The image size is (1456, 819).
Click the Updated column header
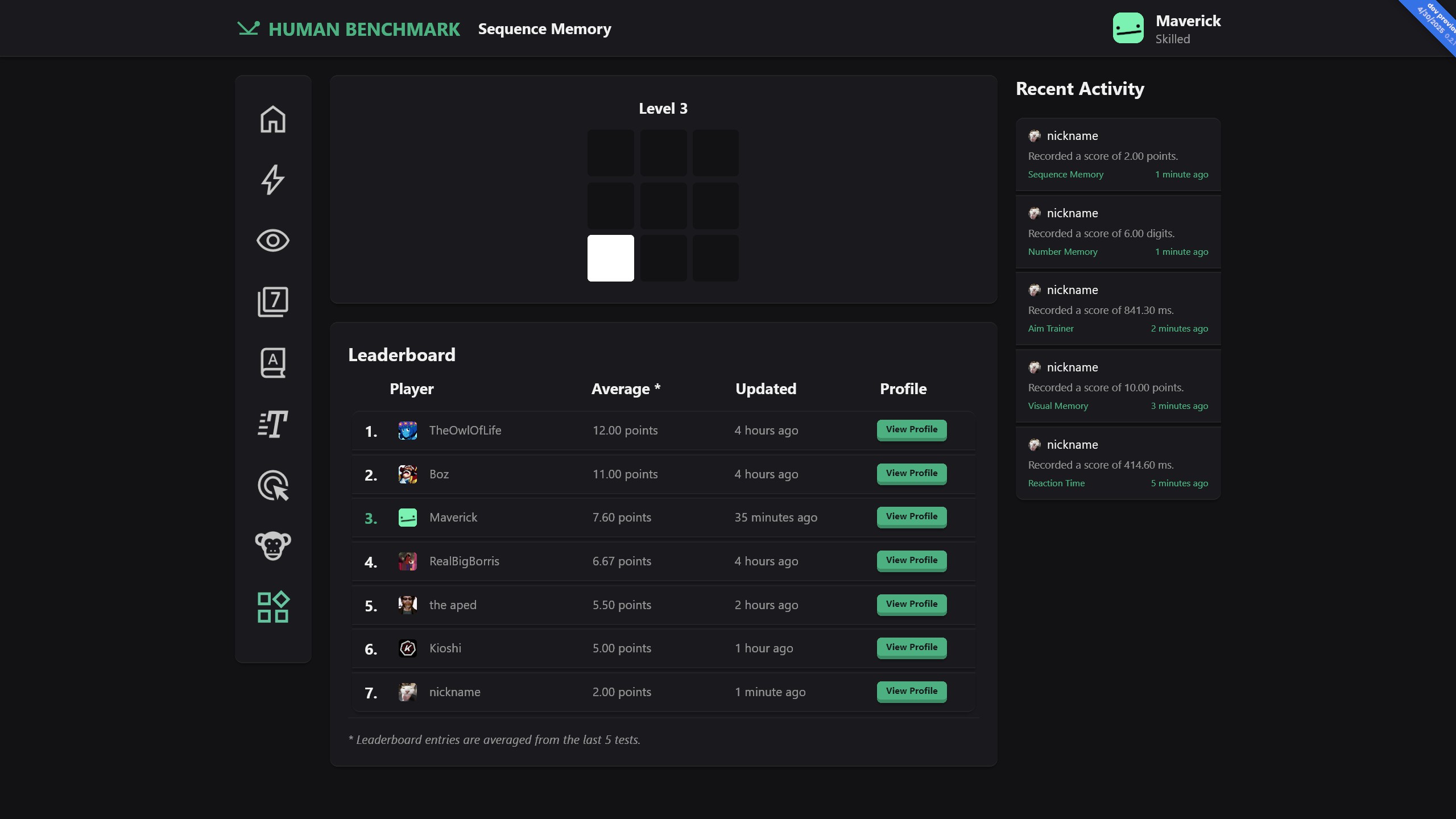click(766, 389)
